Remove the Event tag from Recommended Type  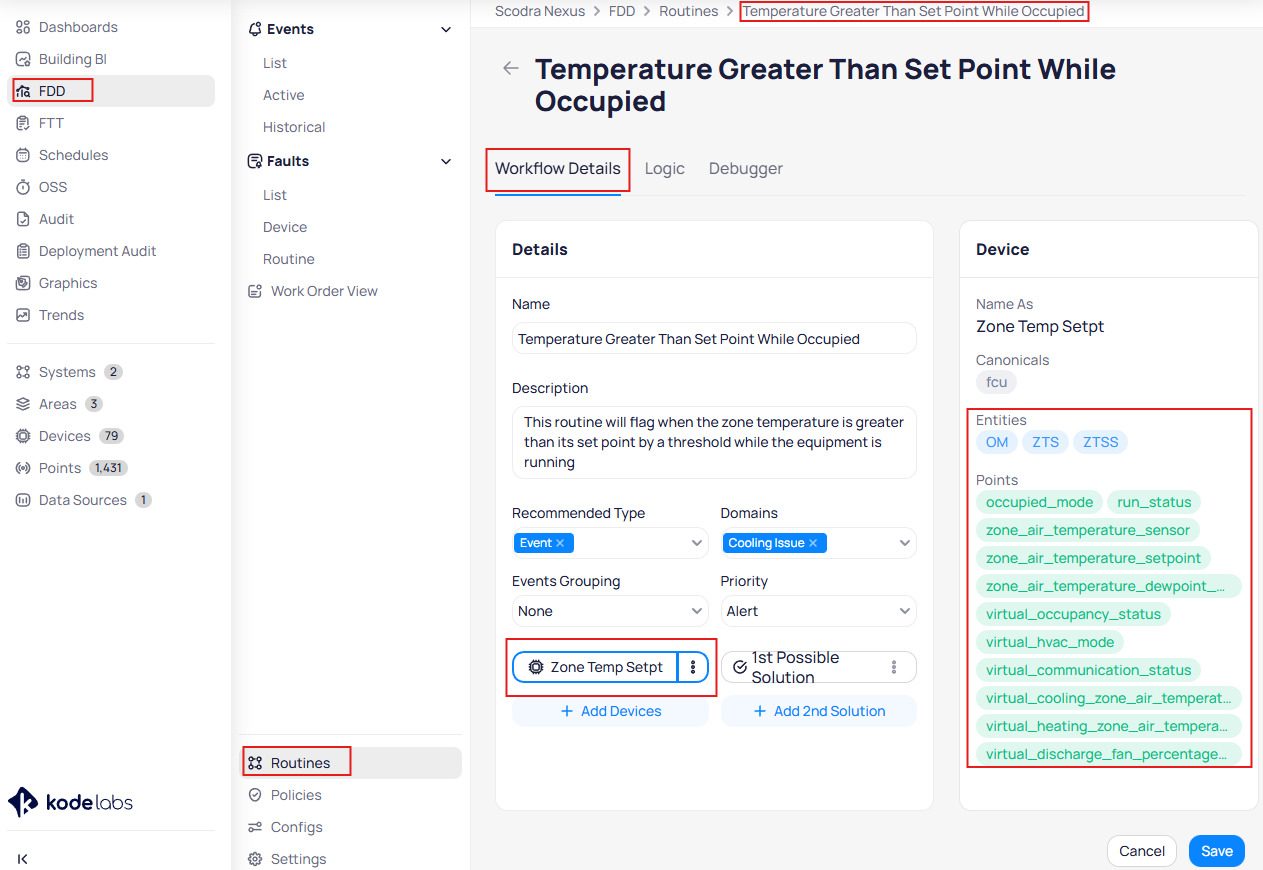560,543
